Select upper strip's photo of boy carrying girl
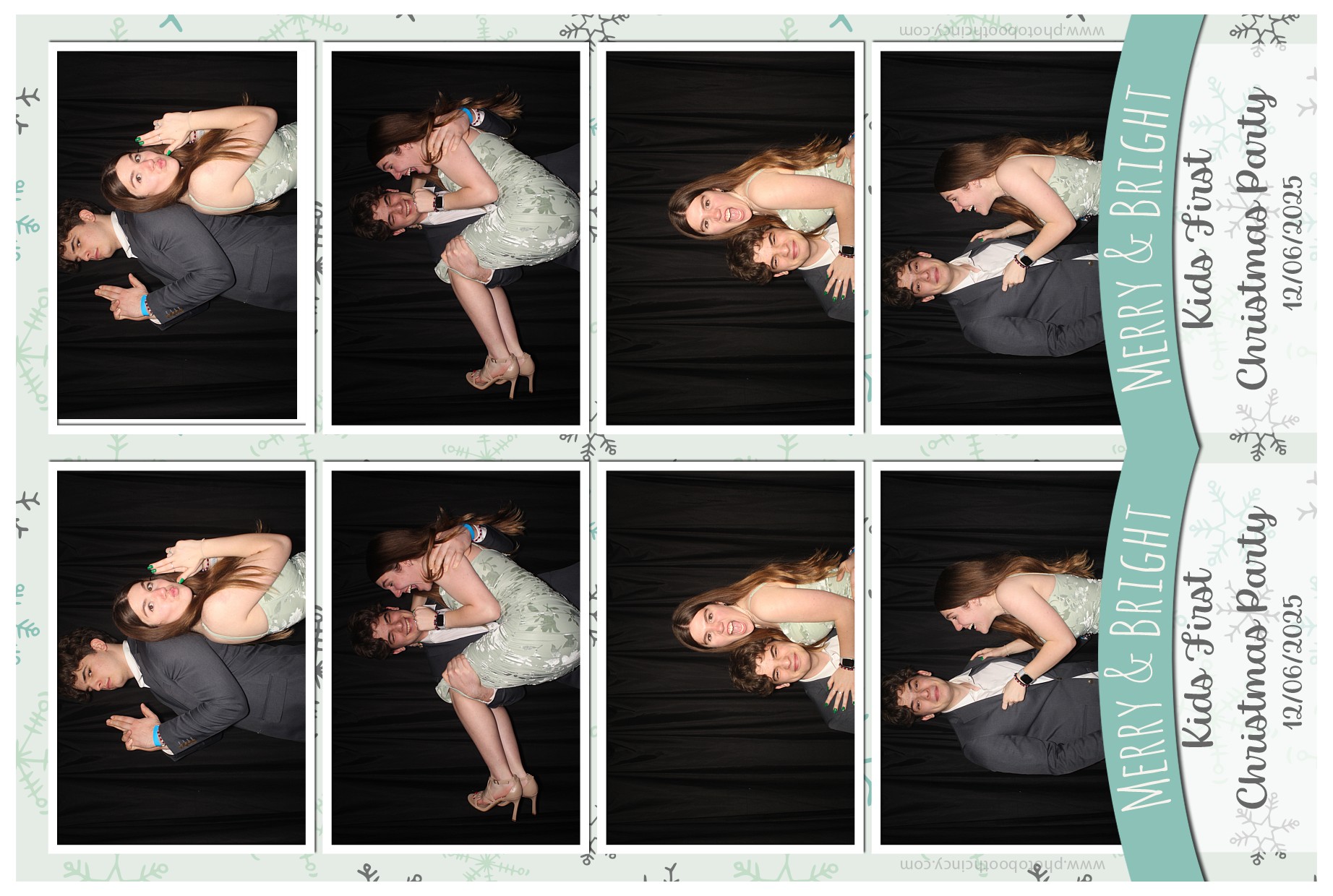 pos(455,238)
